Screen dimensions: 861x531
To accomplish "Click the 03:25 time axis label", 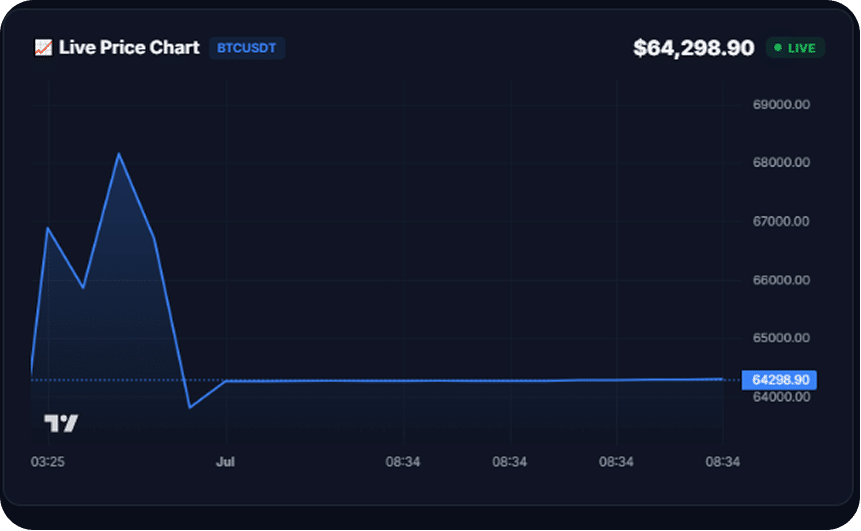I will coord(48,462).
